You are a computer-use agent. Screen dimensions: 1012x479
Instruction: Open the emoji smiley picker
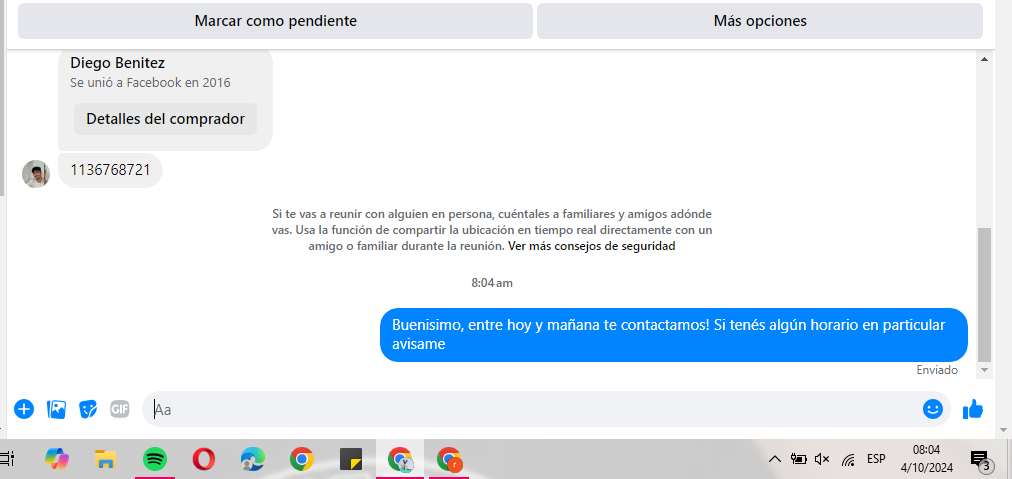click(933, 409)
